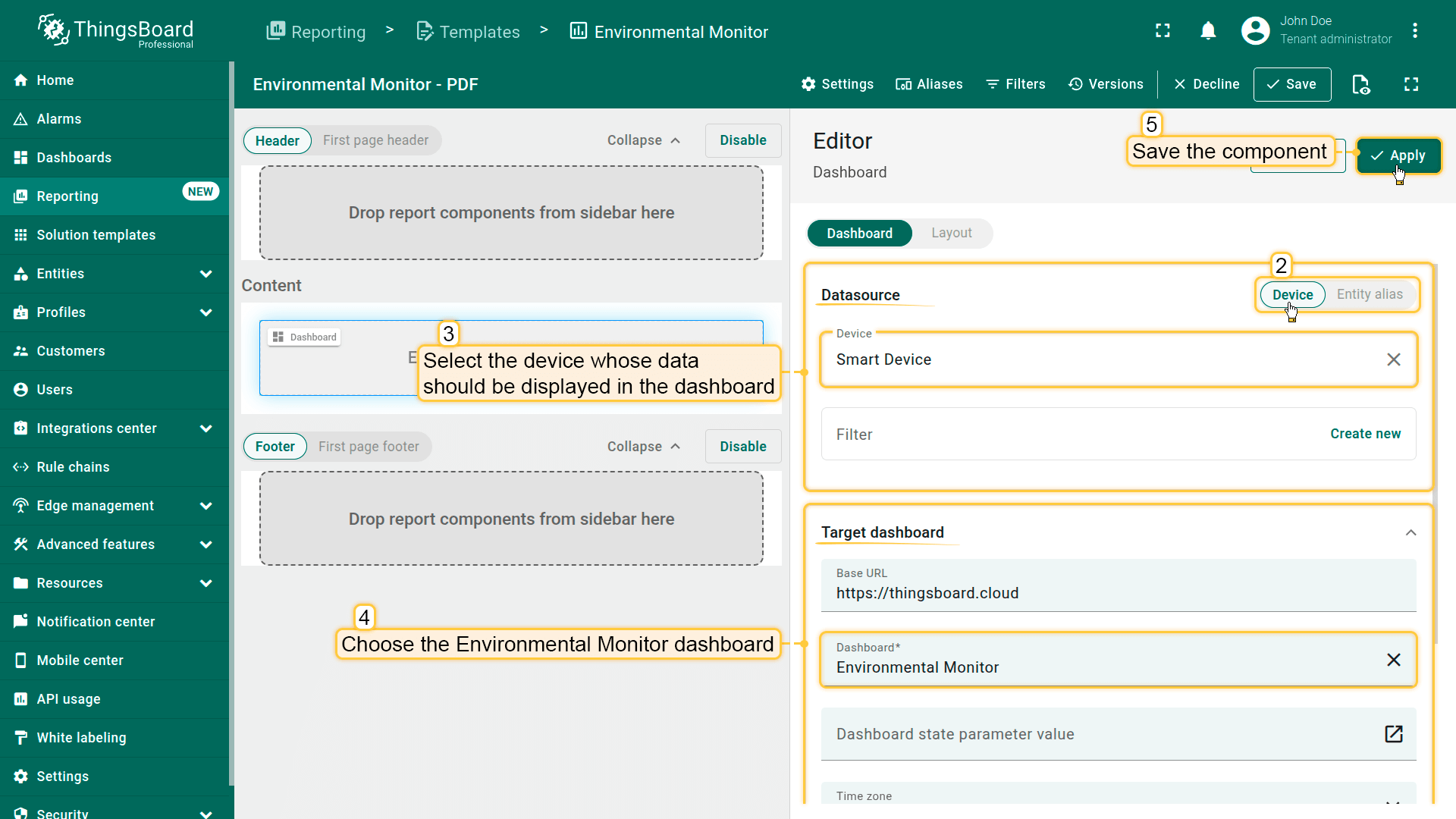Open dashboard state parameter external link icon
Screen dimensions: 1456x819
click(x=1393, y=734)
